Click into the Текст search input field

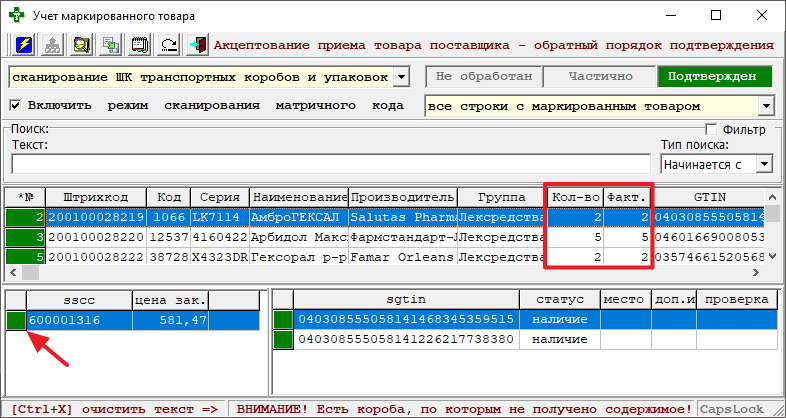tap(331, 164)
